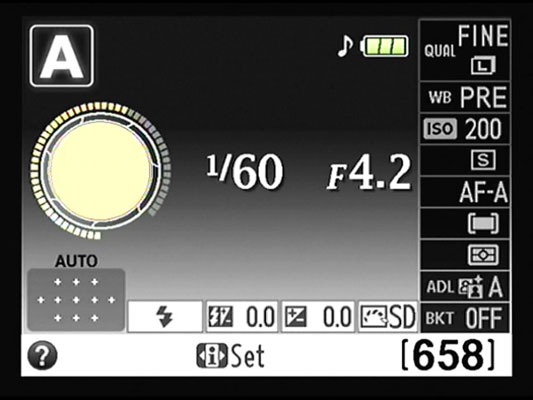Screen dimensions: 533x400
Task: Click the yellow aperture dial graphic
Action: coord(100,171)
